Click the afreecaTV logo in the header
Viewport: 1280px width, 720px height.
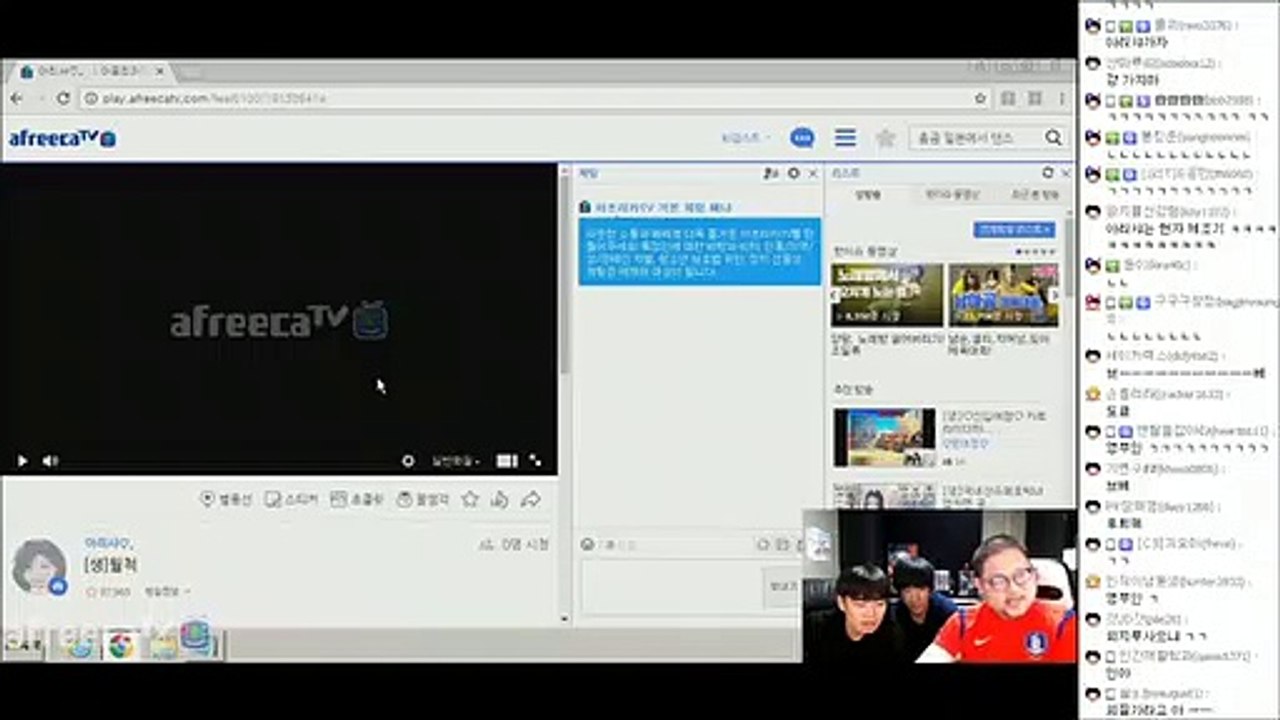[x=62, y=138]
